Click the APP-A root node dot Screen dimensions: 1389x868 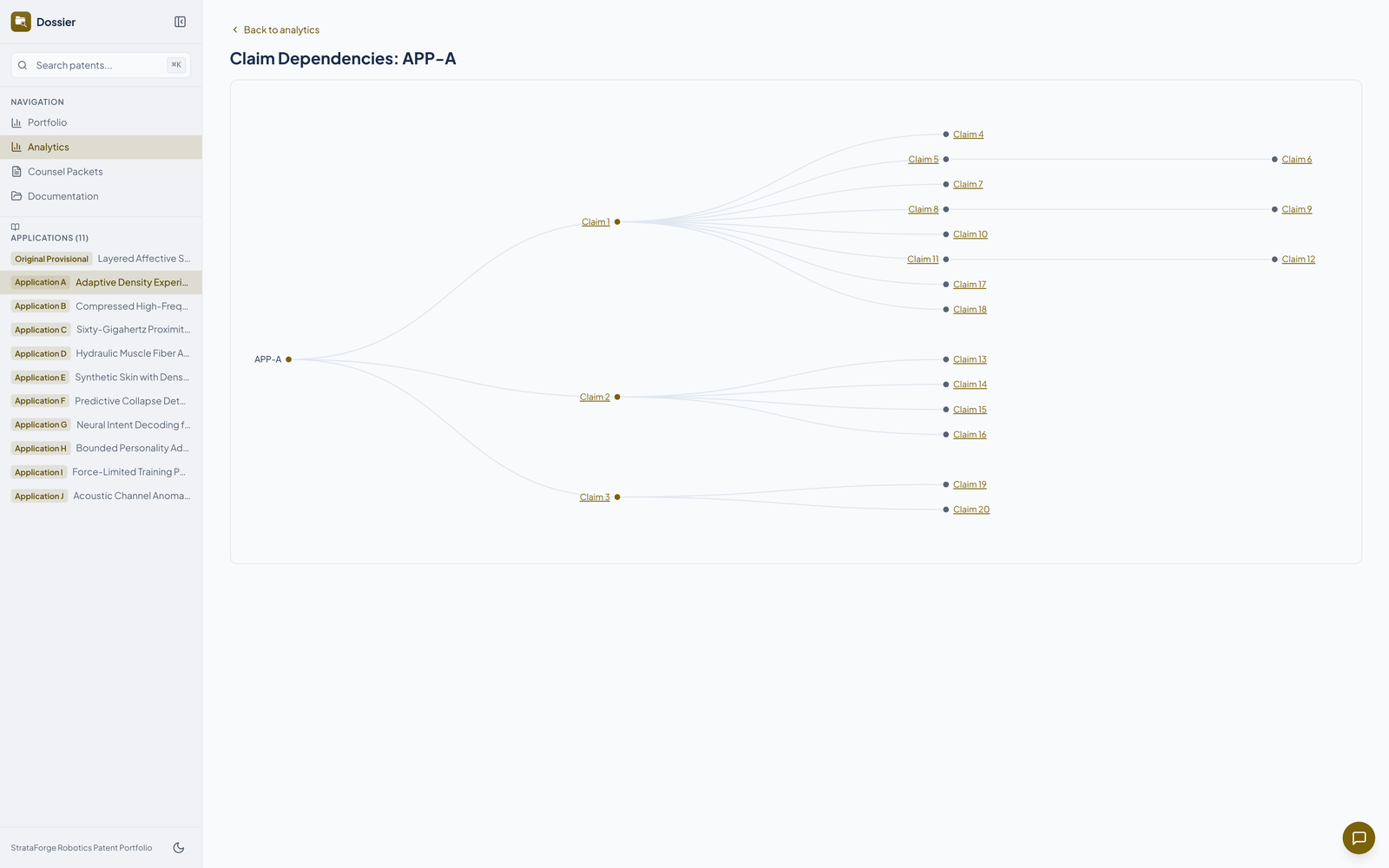289,359
